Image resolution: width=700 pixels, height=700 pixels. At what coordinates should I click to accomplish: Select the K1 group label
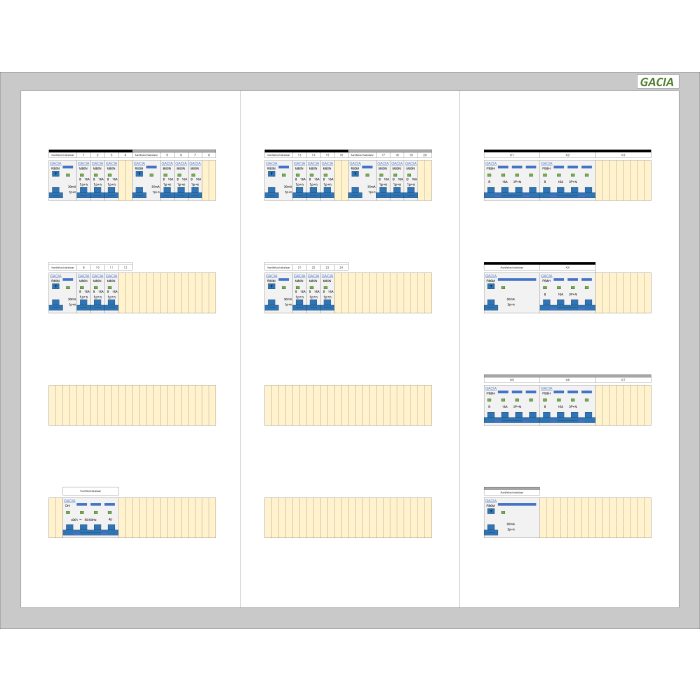point(511,155)
